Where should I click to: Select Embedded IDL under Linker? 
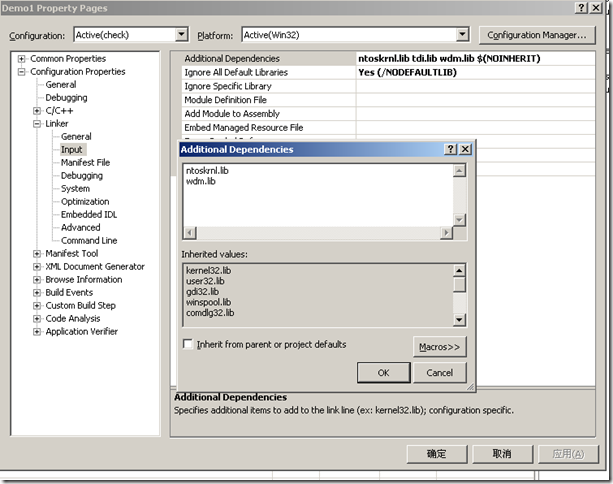(89, 214)
